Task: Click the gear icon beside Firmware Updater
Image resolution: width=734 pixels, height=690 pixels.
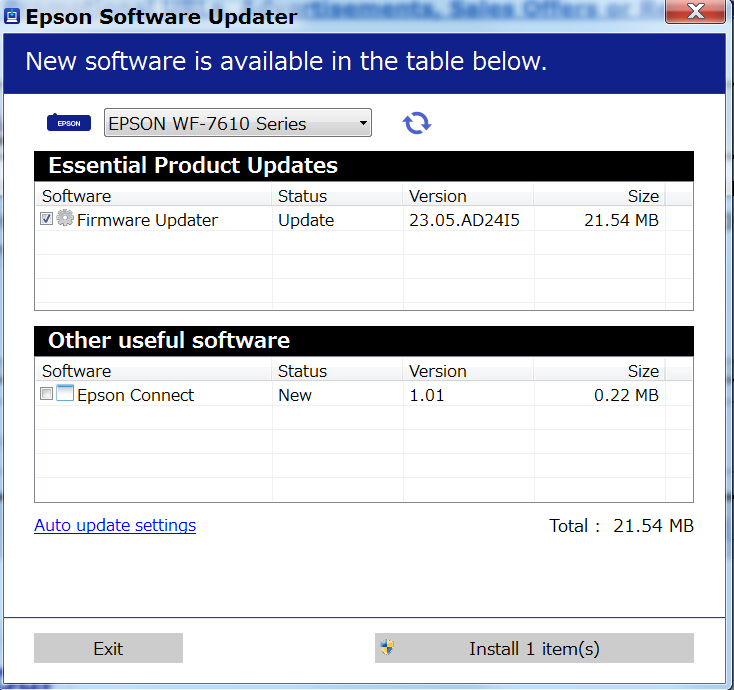Action: pyautogui.click(x=65, y=218)
